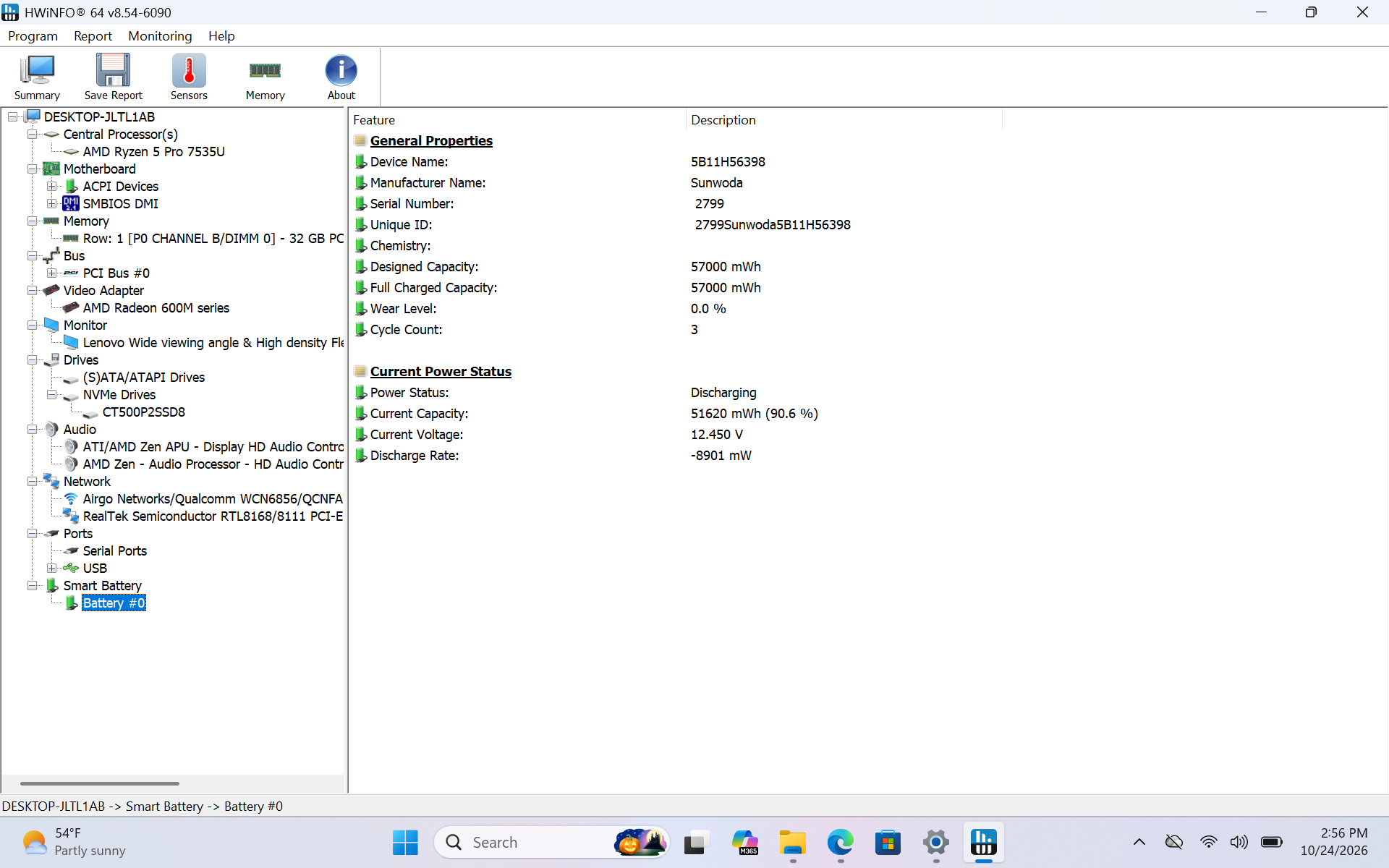This screenshot has height=868, width=1389.
Task: Expand the USB node
Action: pyautogui.click(x=51, y=568)
